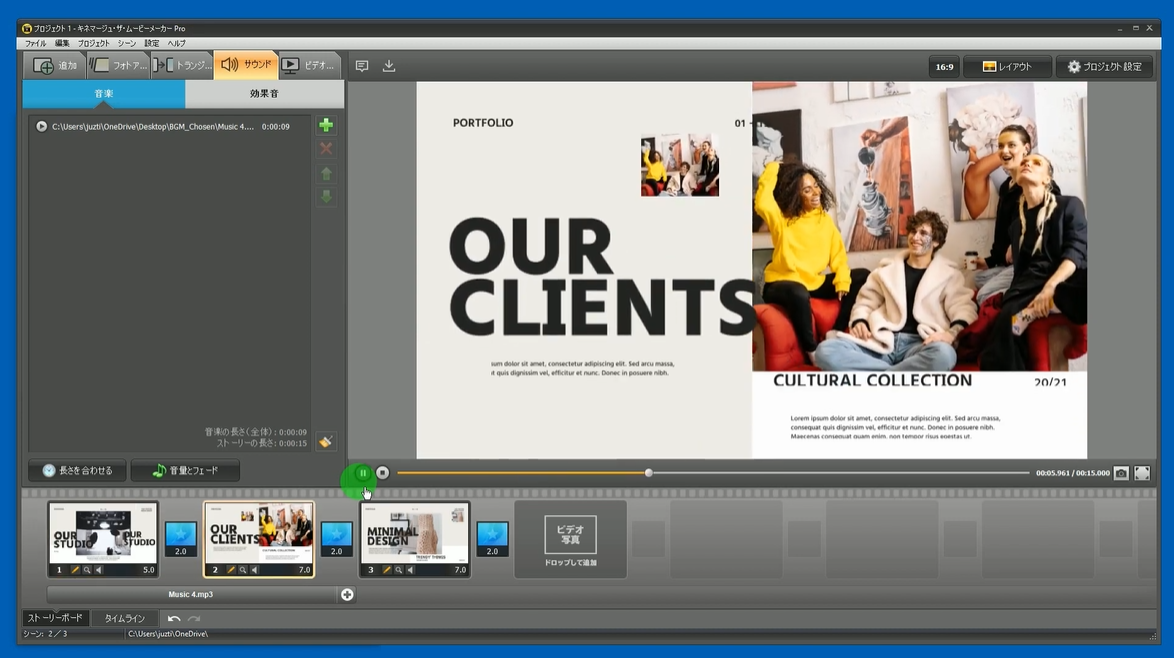Click the プロジェクト設定 button
The image size is (1174, 658).
(x=1104, y=67)
